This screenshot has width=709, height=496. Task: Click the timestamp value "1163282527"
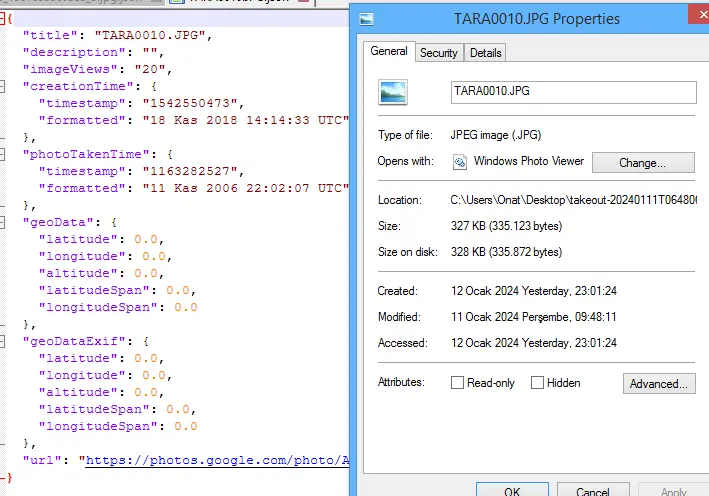190,171
